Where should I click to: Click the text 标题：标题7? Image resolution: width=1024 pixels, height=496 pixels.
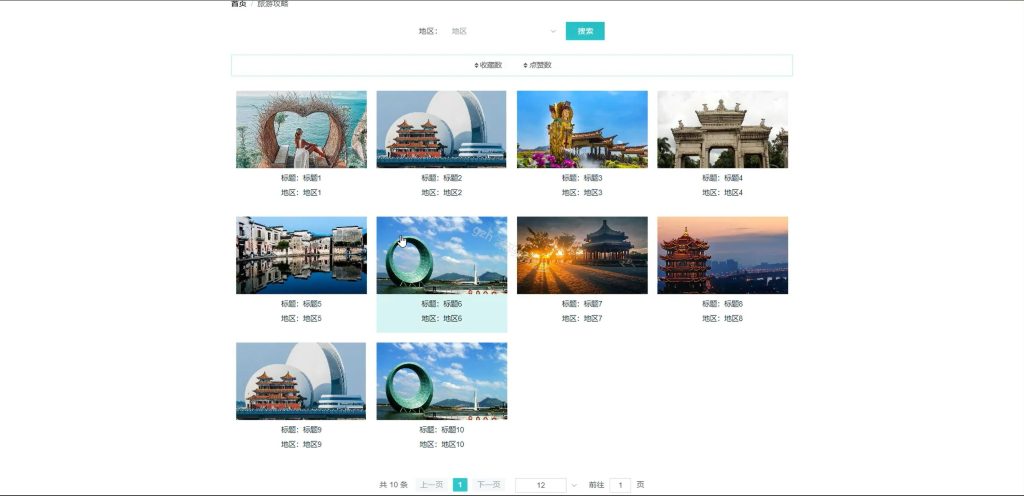click(x=582, y=303)
